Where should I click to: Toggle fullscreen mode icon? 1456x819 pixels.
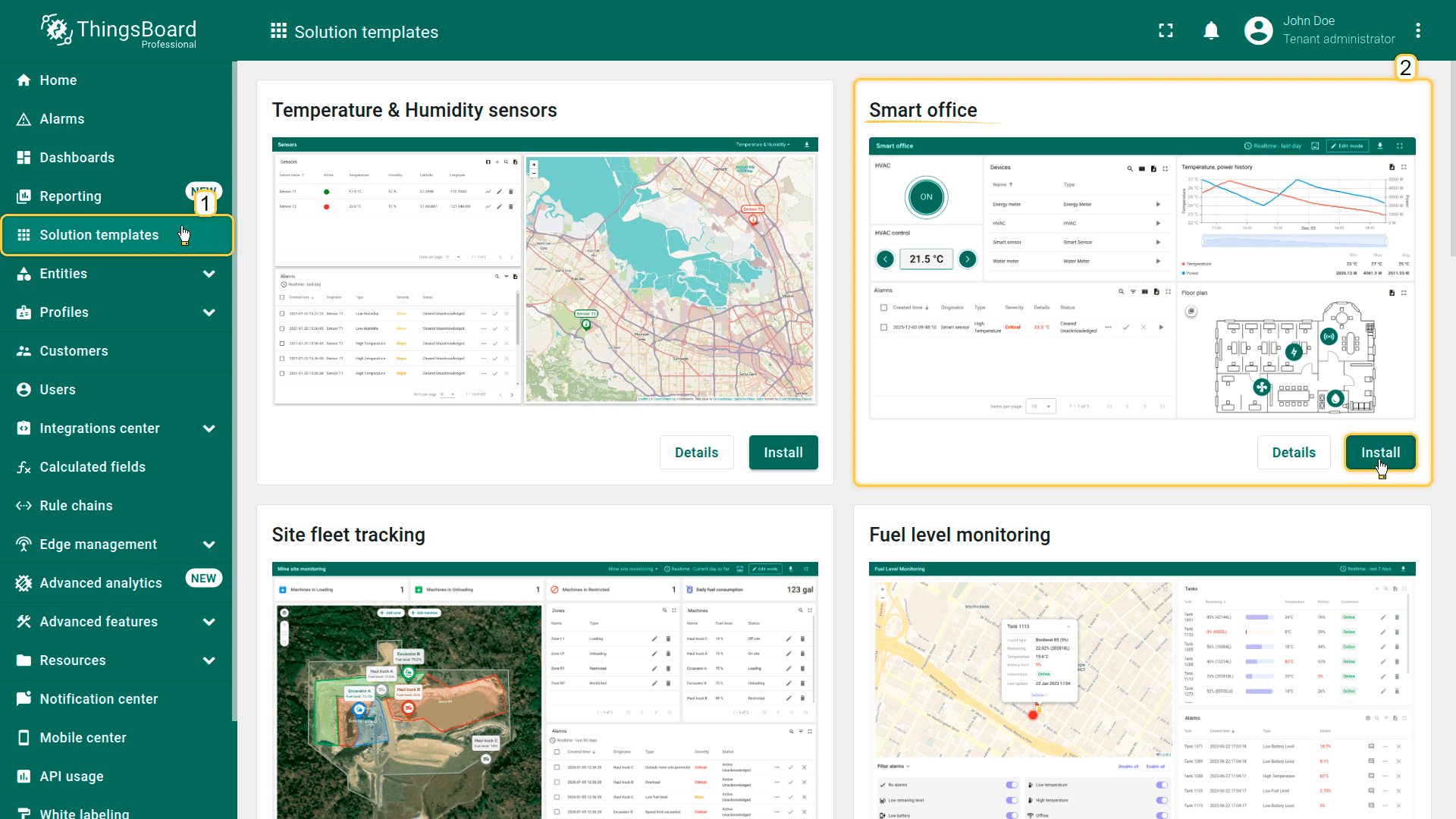1166,30
